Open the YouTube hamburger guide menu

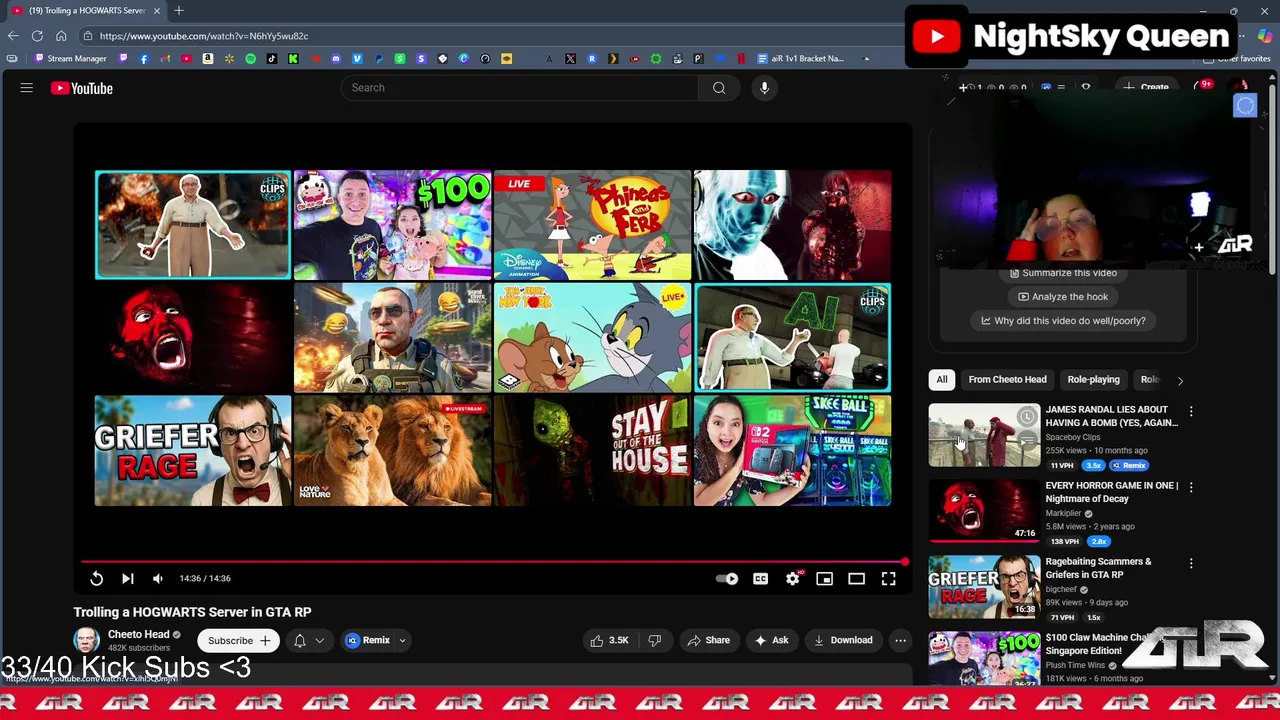coord(27,88)
